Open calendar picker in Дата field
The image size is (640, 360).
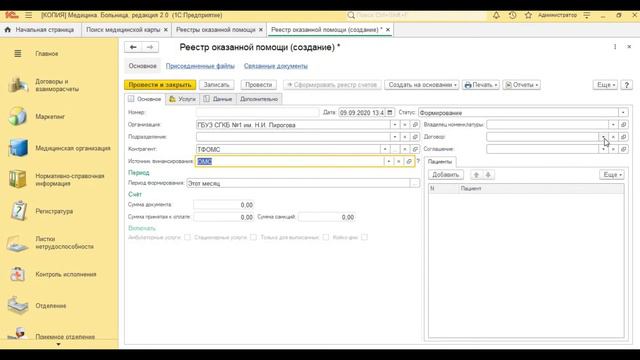(390, 112)
